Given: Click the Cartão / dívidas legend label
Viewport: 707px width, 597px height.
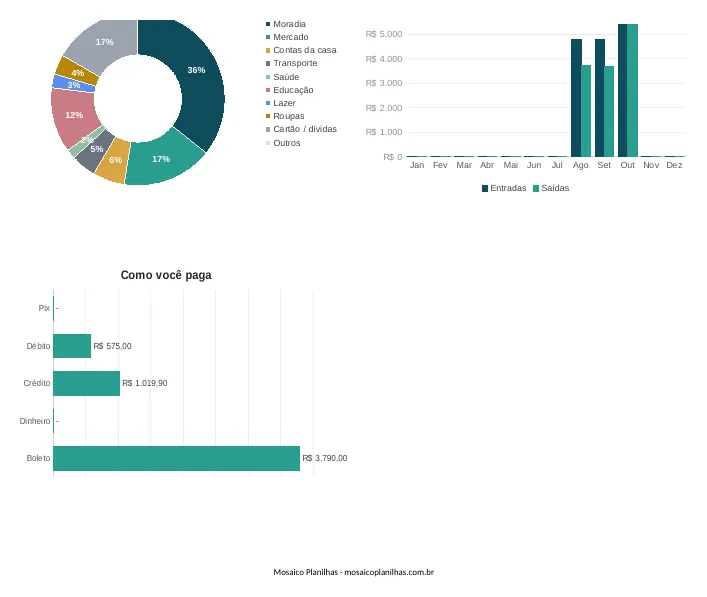Looking at the screenshot, I should (305, 129).
